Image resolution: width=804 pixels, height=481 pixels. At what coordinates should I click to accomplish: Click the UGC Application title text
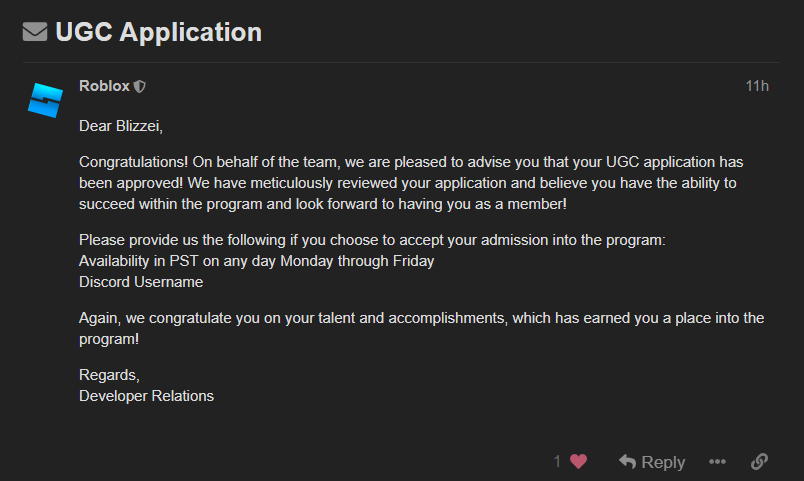click(x=158, y=32)
